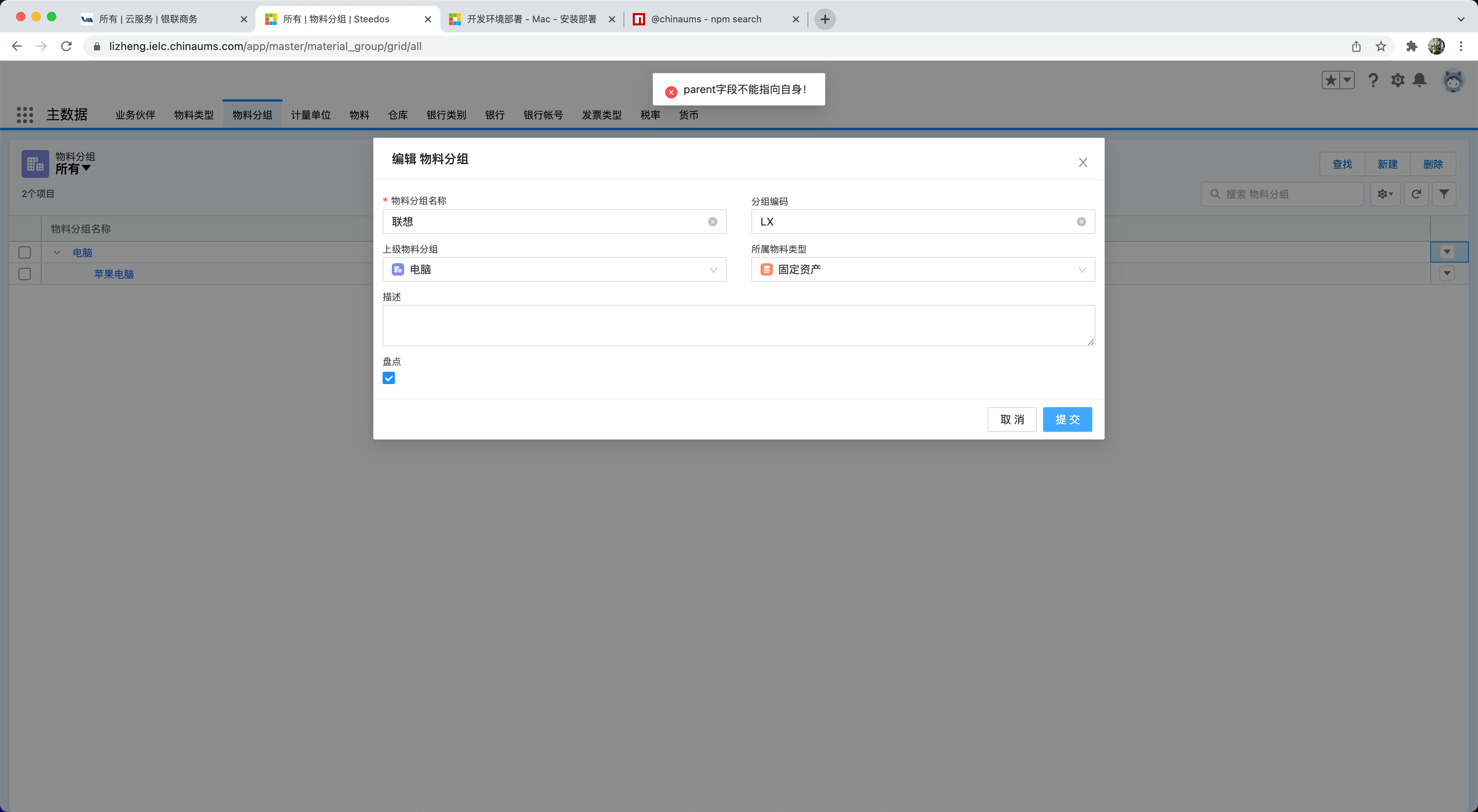The height and width of the screenshot is (812, 1478).
Task: Open the user avatar menu
Action: click(1453, 81)
